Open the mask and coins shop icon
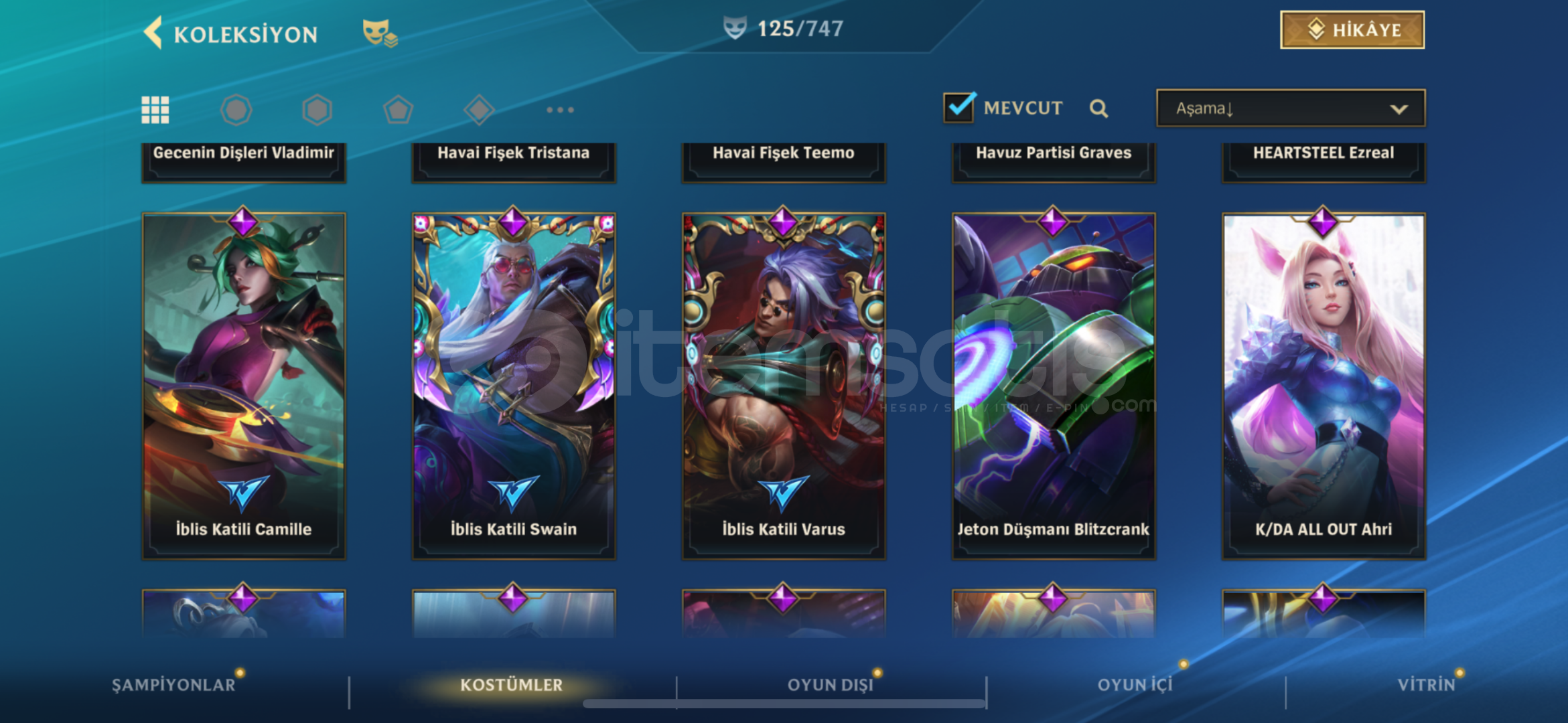This screenshot has height=723, width=1568. coord(380,33)
